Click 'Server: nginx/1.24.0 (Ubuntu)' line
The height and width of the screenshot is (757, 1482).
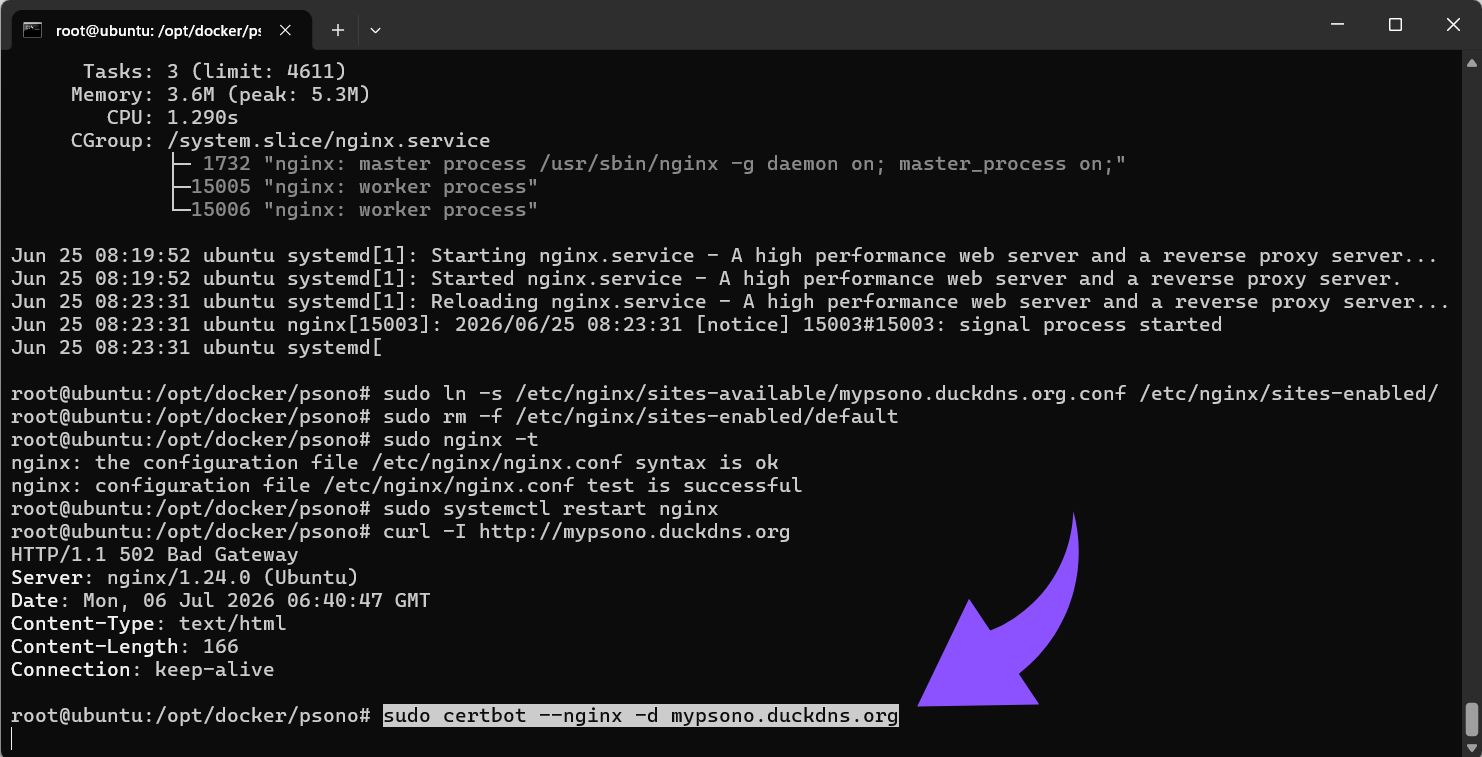tap(185, 578)
